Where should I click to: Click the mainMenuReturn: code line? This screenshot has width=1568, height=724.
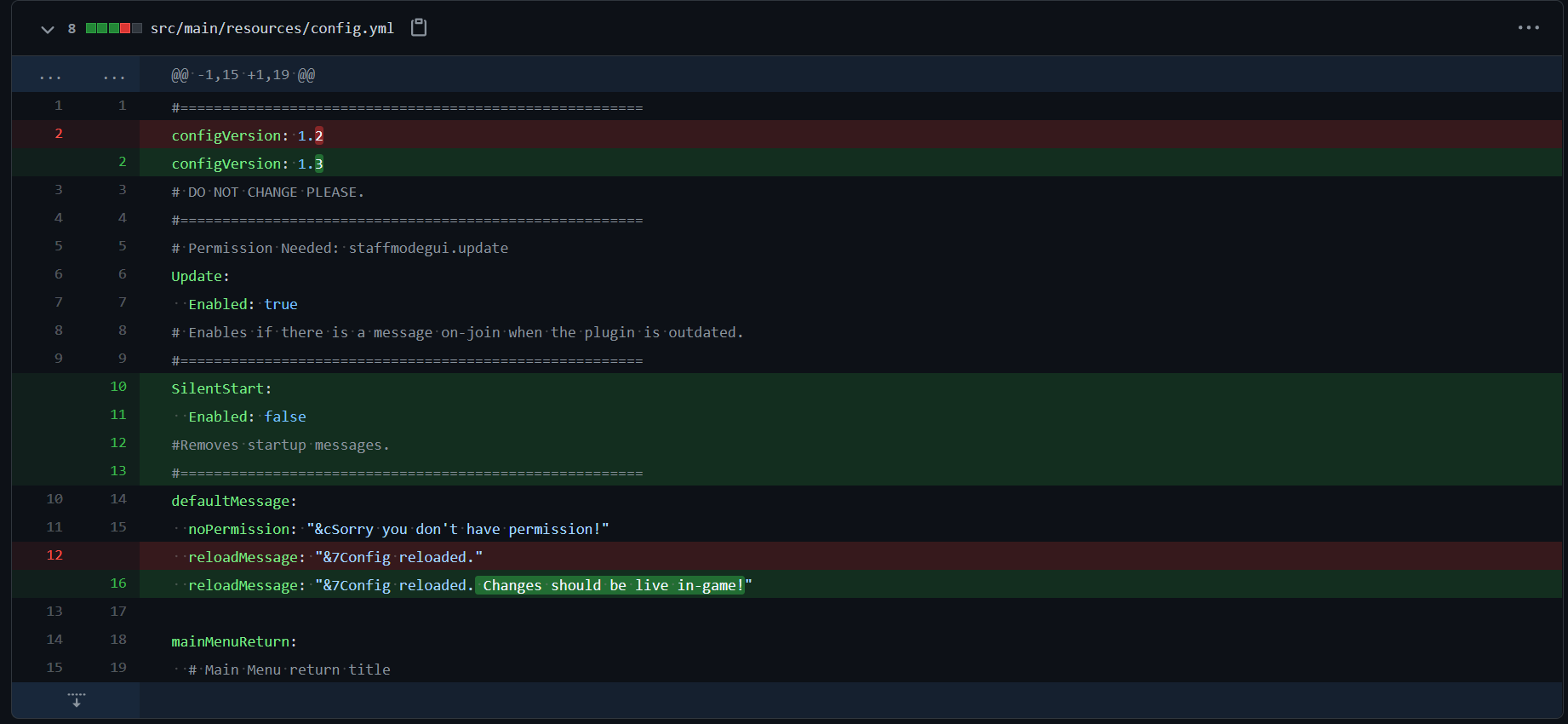click(234, 641)
